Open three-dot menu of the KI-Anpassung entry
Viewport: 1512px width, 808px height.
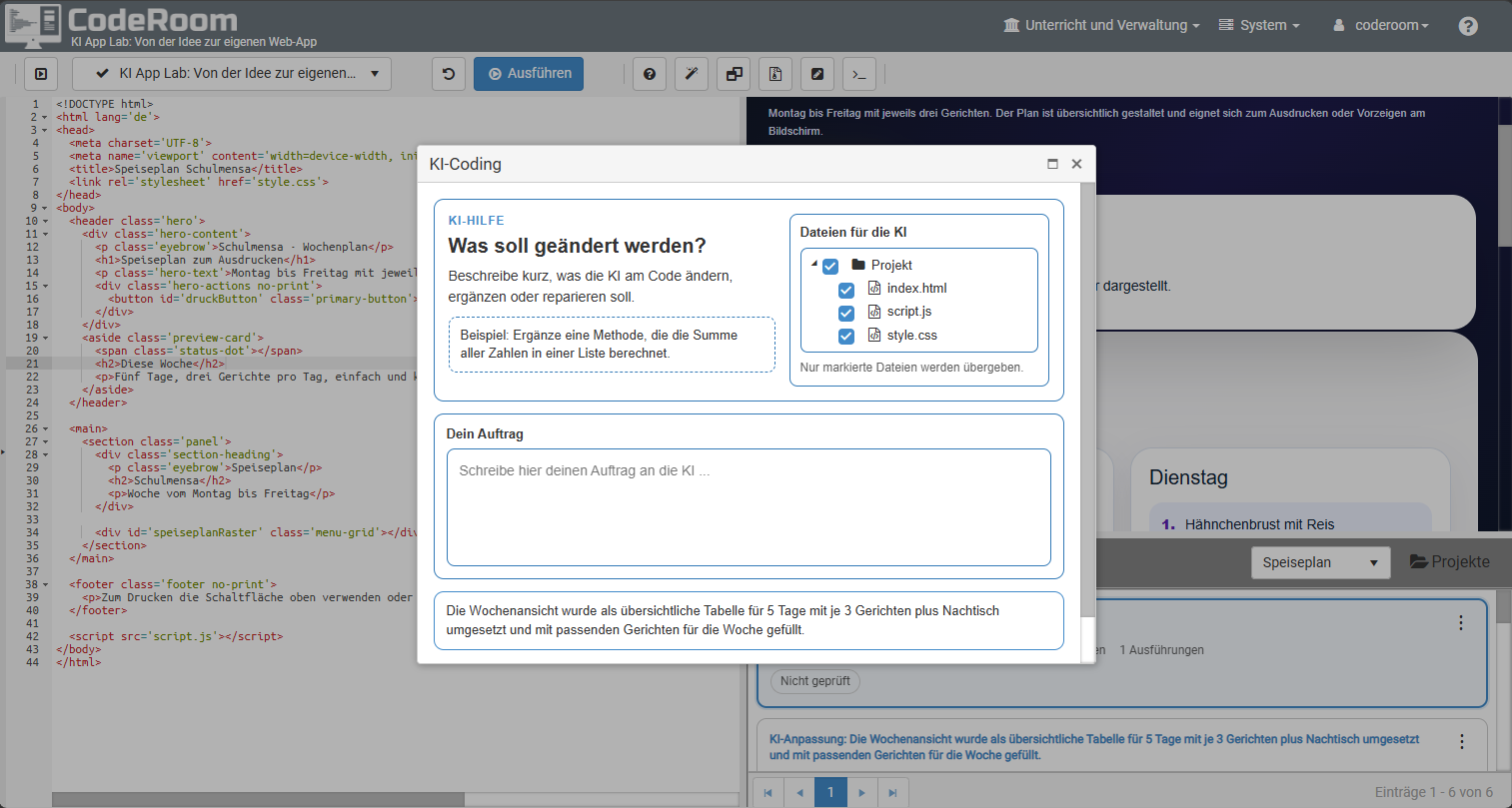tap(1462, 742)
